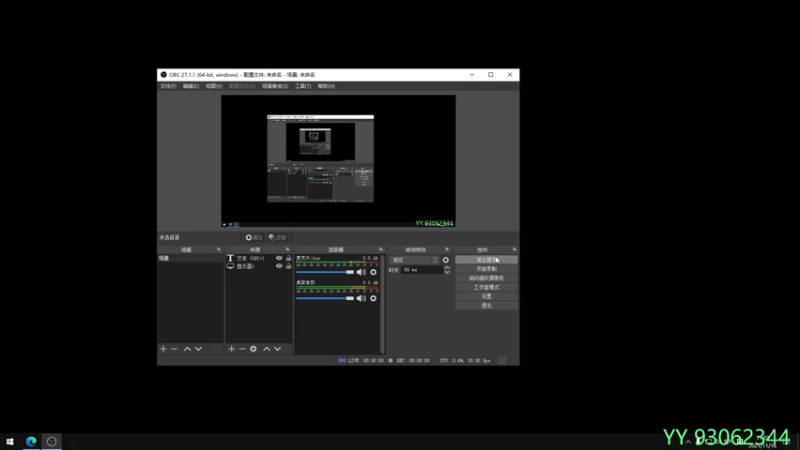Screen dimensions: 800x450
Task: Move scene up in Scenes panel
Action: (187, 349)
